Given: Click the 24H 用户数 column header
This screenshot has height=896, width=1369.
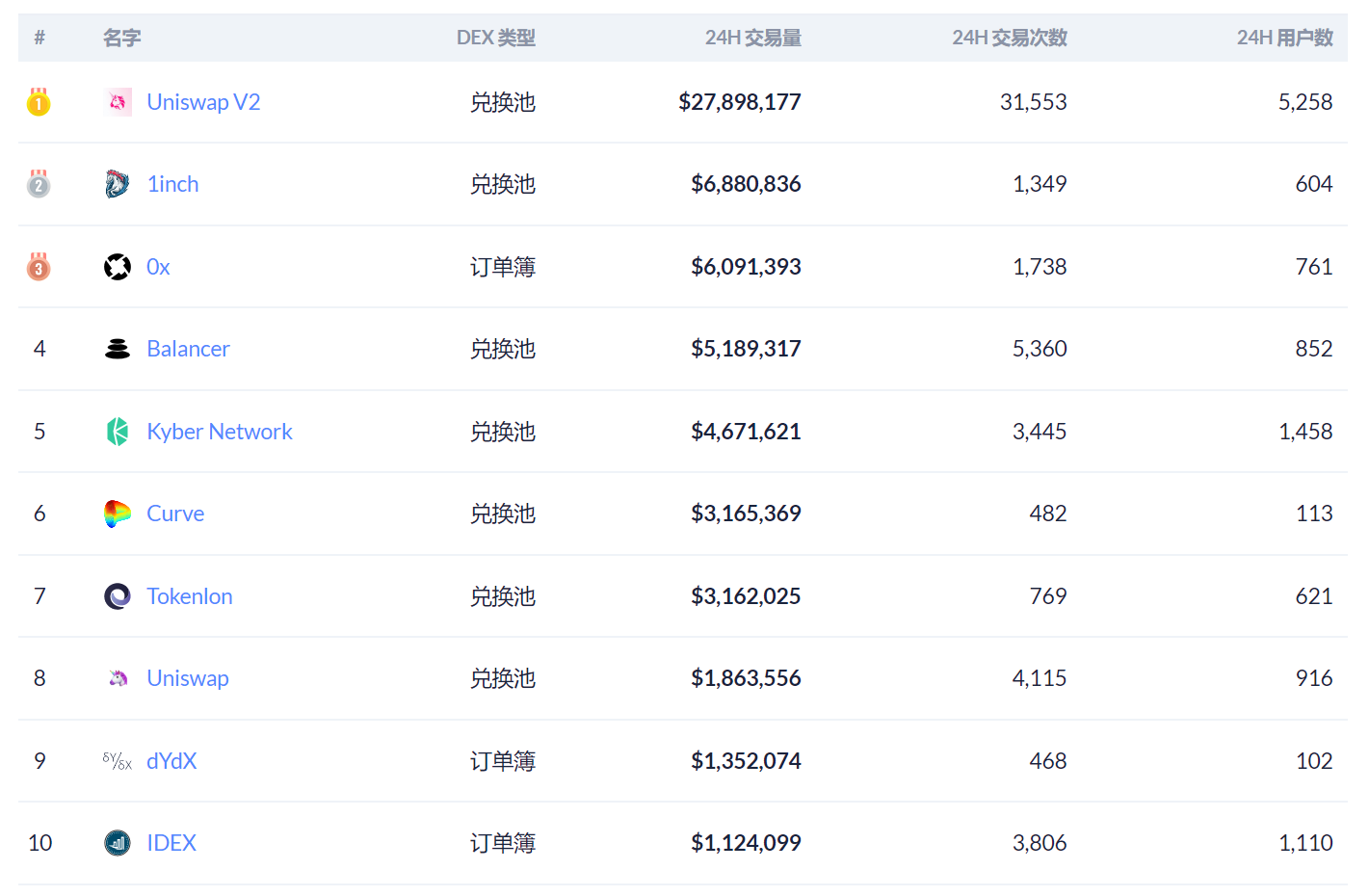Looking at the screenshot, I should 1285,38.
